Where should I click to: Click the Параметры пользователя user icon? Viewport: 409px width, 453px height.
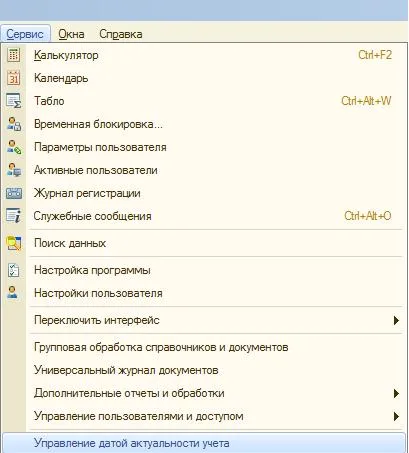coord(14,147)
